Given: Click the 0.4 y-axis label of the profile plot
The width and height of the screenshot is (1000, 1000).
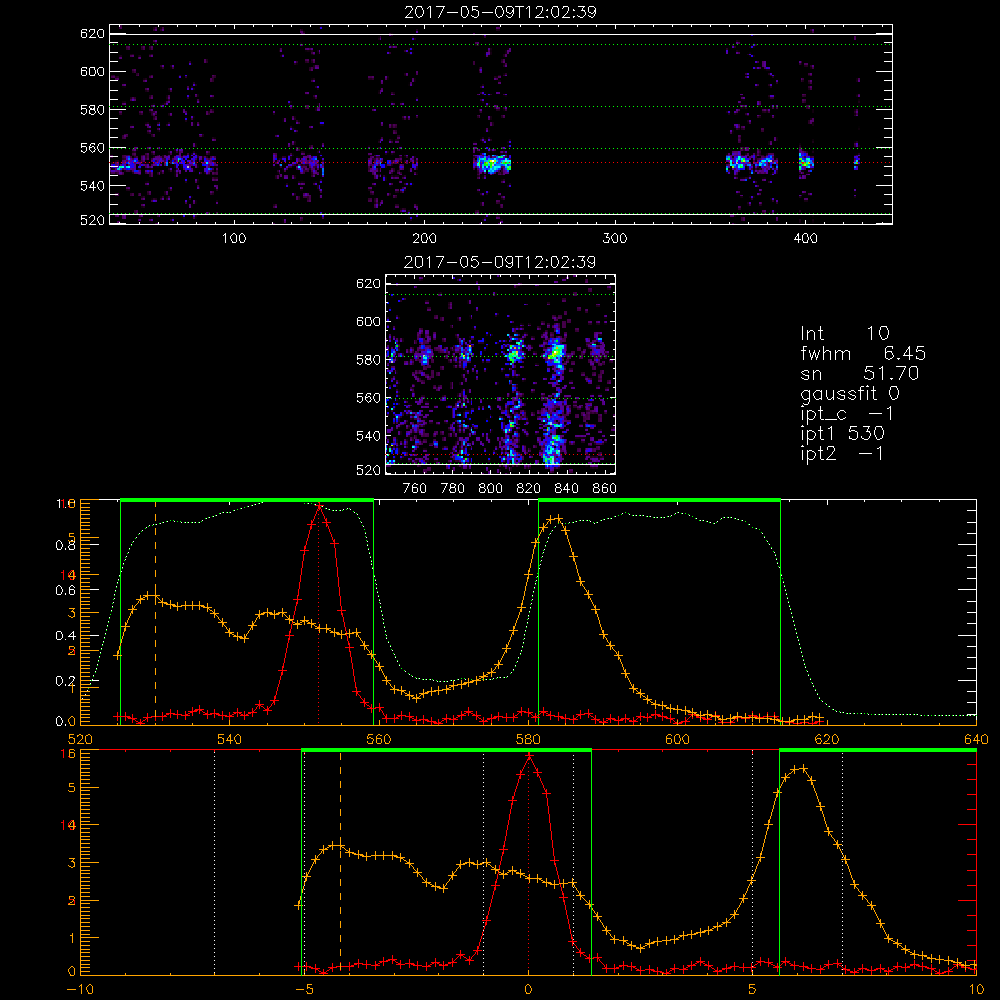Looking at the screenshot, I should 65,636.
